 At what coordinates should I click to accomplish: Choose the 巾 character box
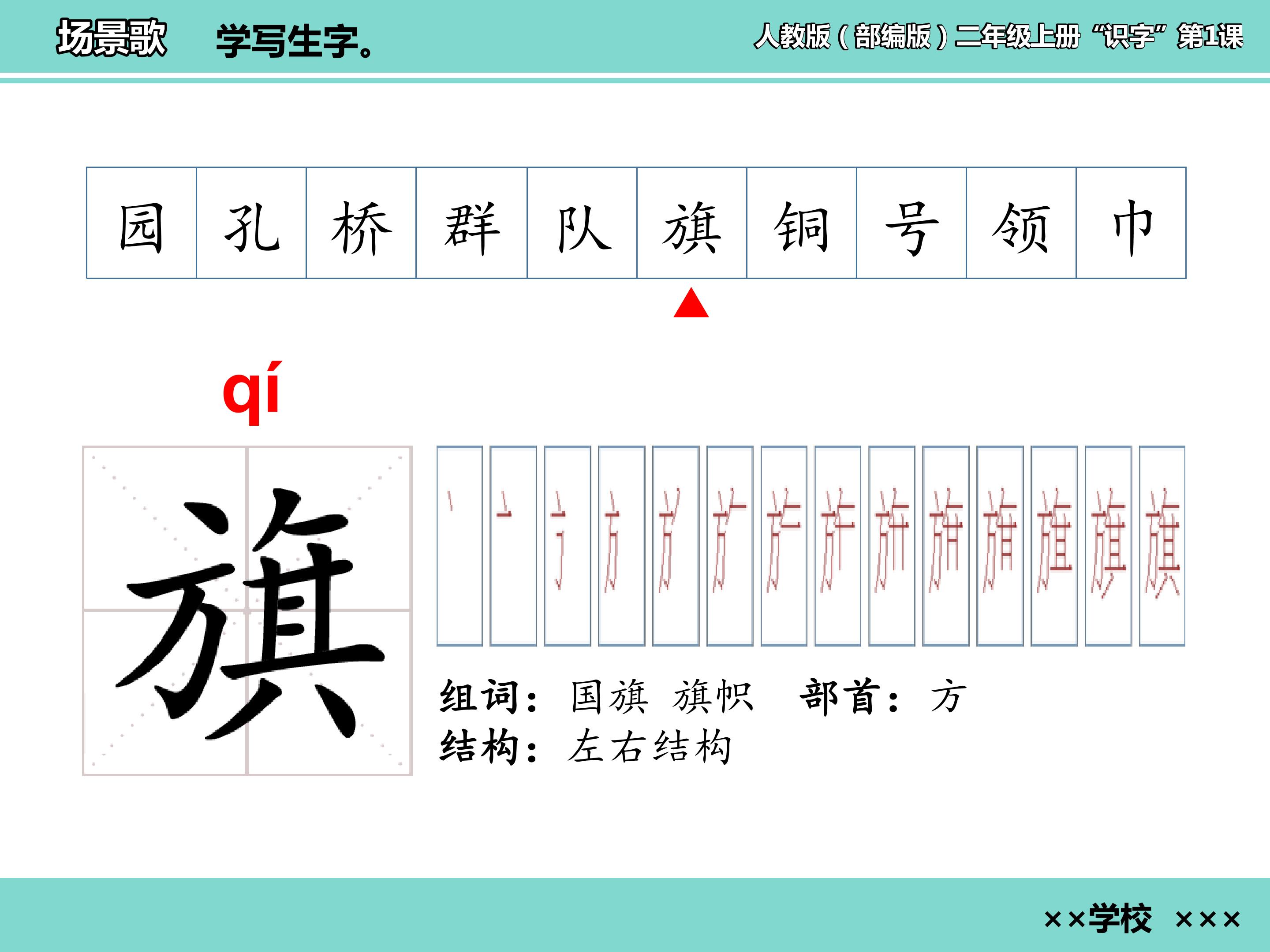point(1131,223)
